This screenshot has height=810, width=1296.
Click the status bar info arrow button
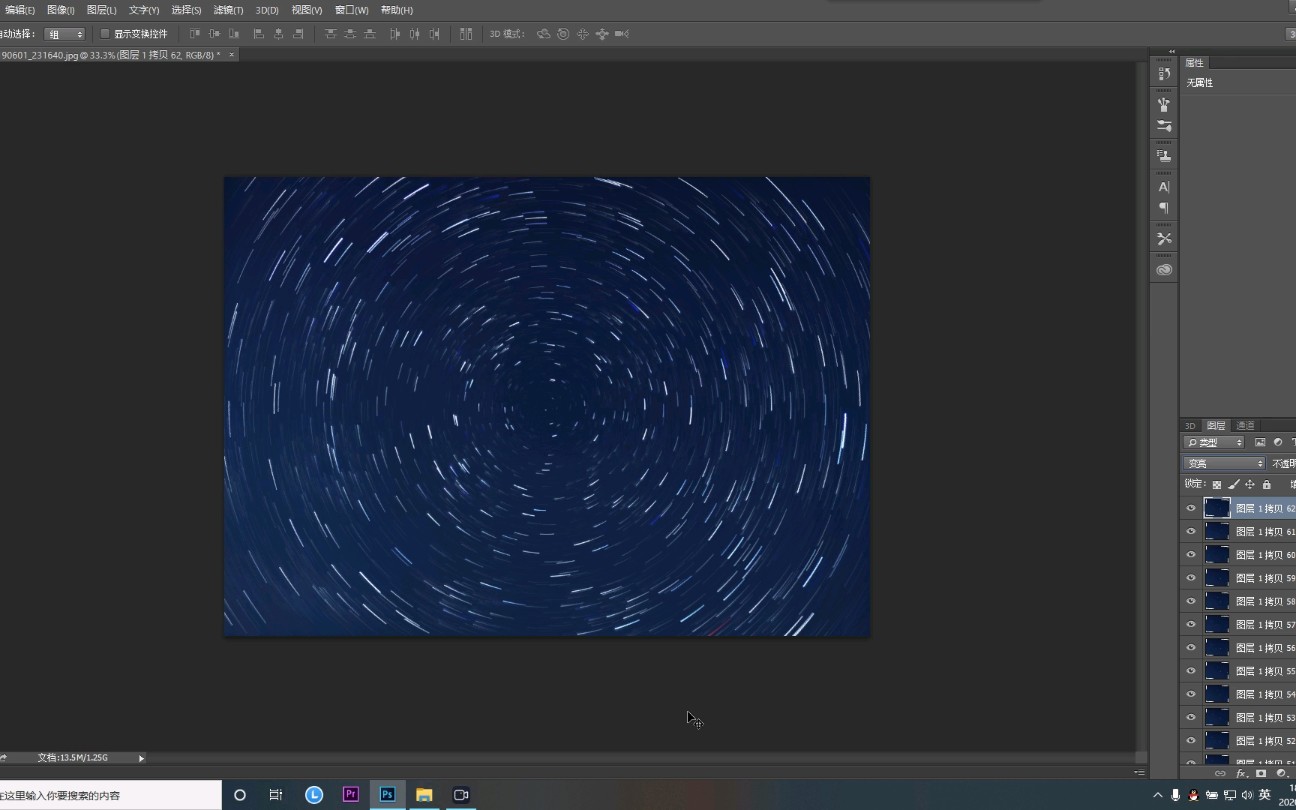(141, 758)
